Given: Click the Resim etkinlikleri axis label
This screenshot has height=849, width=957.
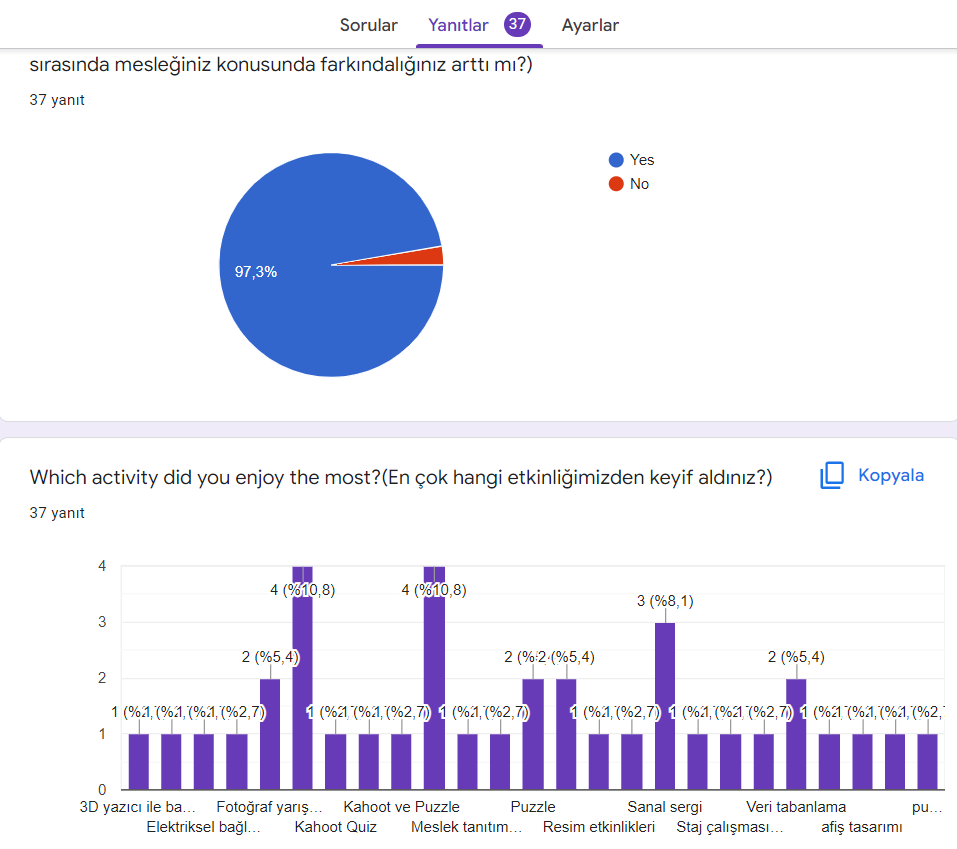Looking at the screenshot, I should coord(598,827).
